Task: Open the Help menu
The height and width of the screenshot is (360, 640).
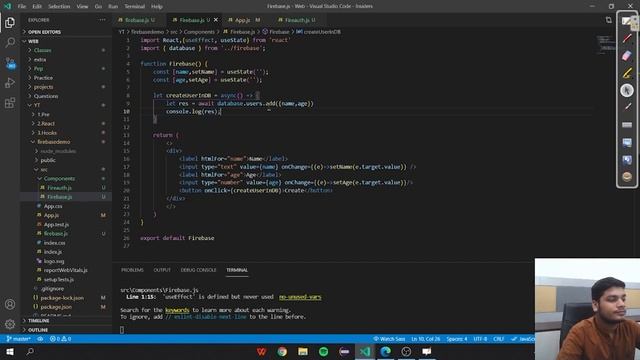Action: click(x=157, y=6)
